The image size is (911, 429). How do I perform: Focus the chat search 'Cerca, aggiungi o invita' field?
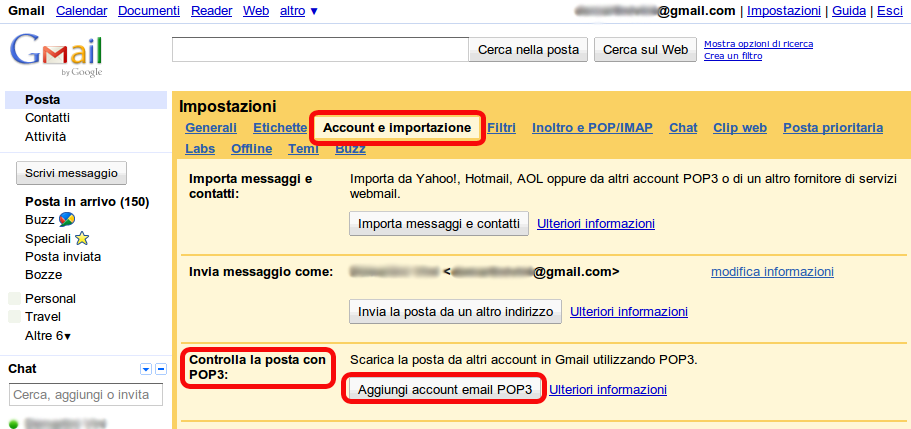click(85, 395)
